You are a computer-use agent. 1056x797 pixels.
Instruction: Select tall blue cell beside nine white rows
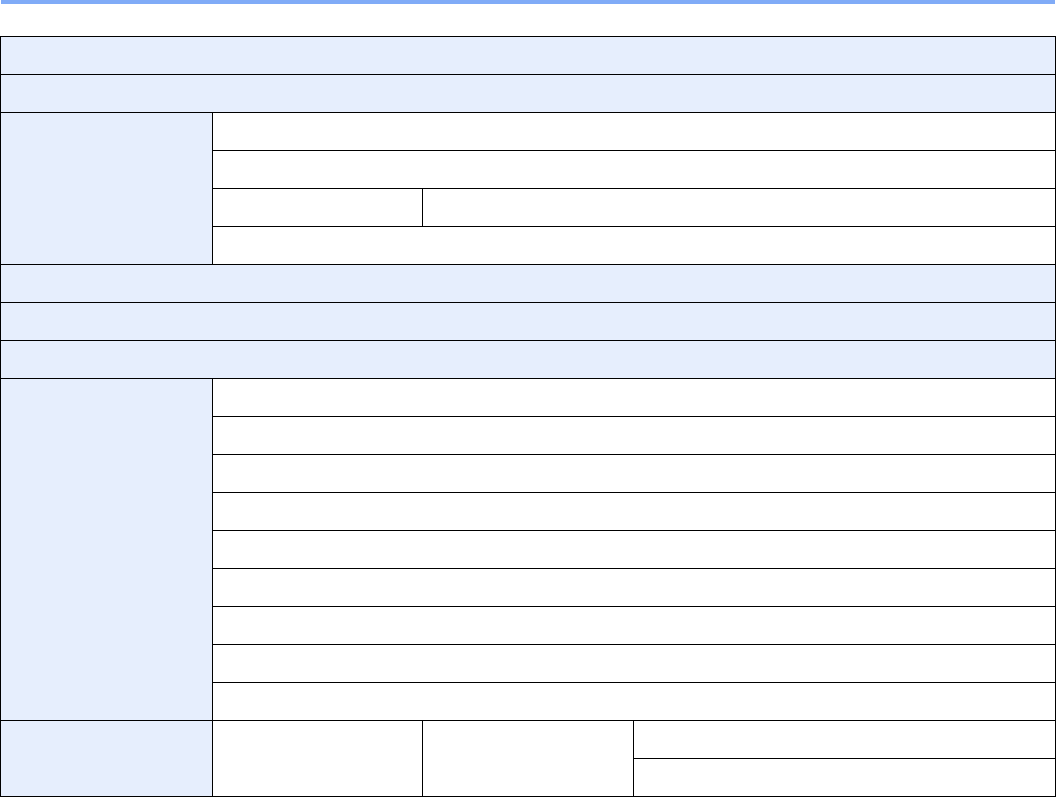point(107,549)
